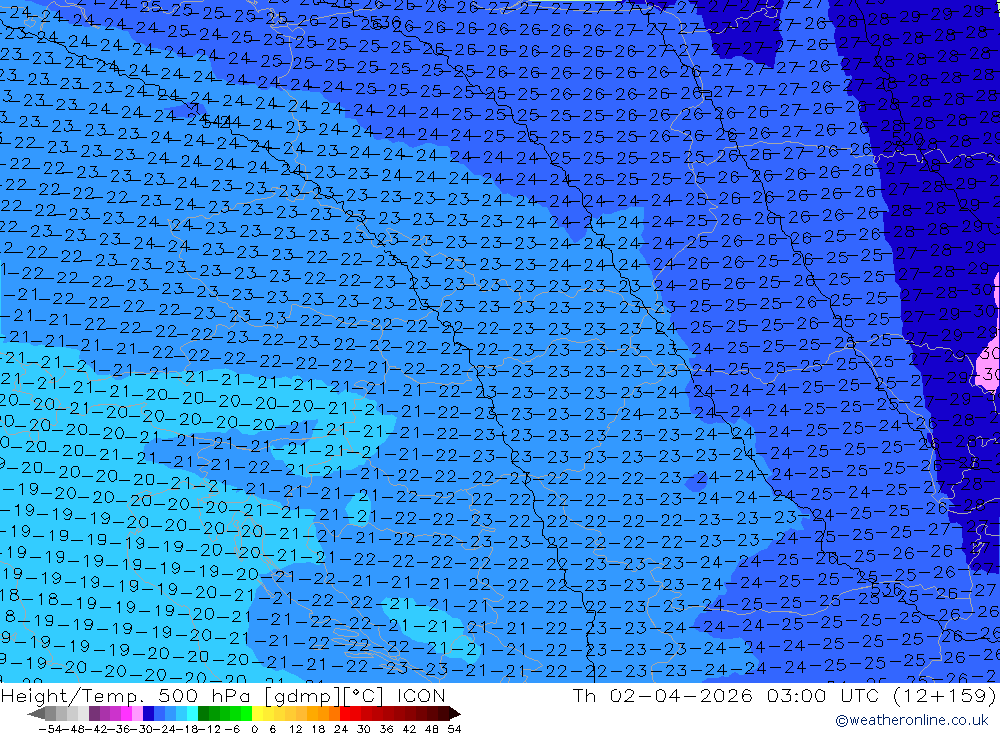
Task: Click the '-54' legend scale value
Action: 51,729
